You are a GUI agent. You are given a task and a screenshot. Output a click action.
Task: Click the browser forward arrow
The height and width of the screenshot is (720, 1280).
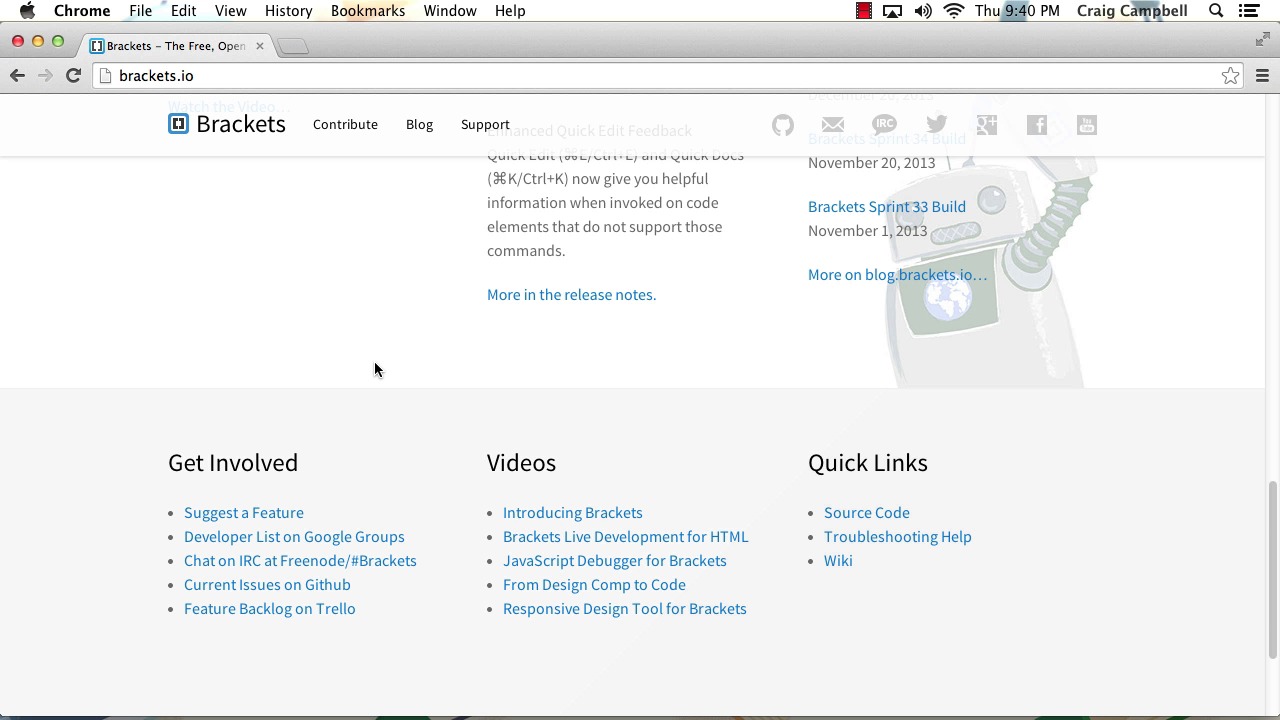(45, 76)
